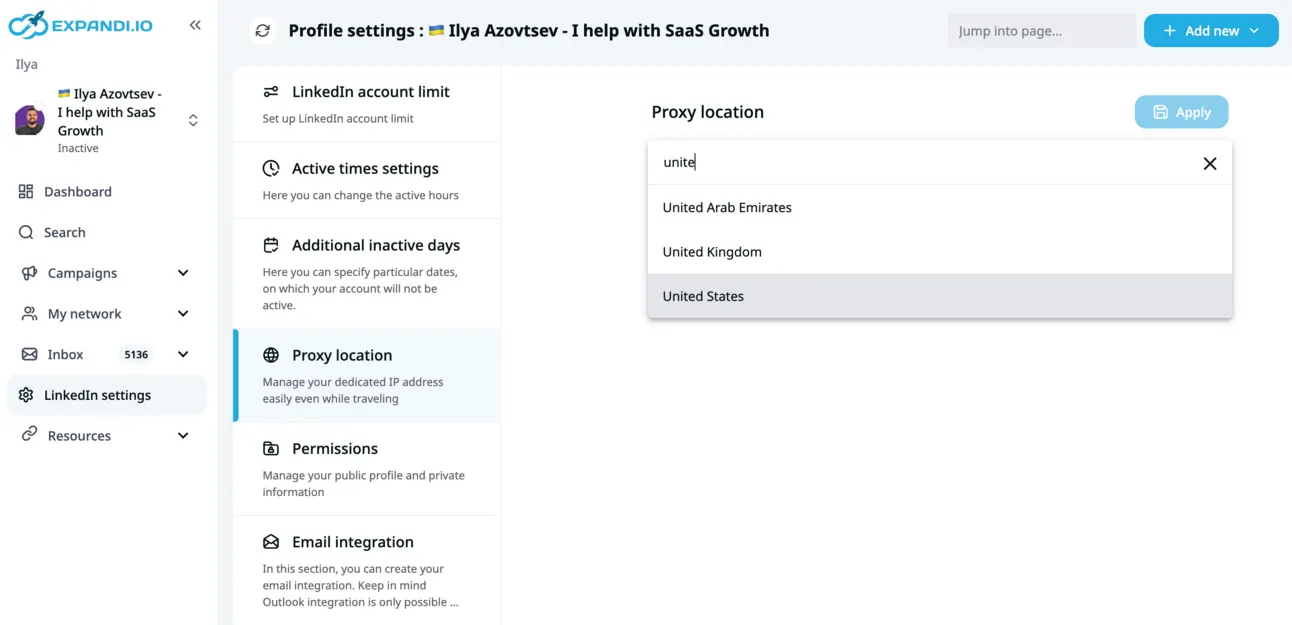Image resolution: width=1292 pixels, height=625 pixels.
Task: Open Campaigns menu label
Action: coord(82,273)
